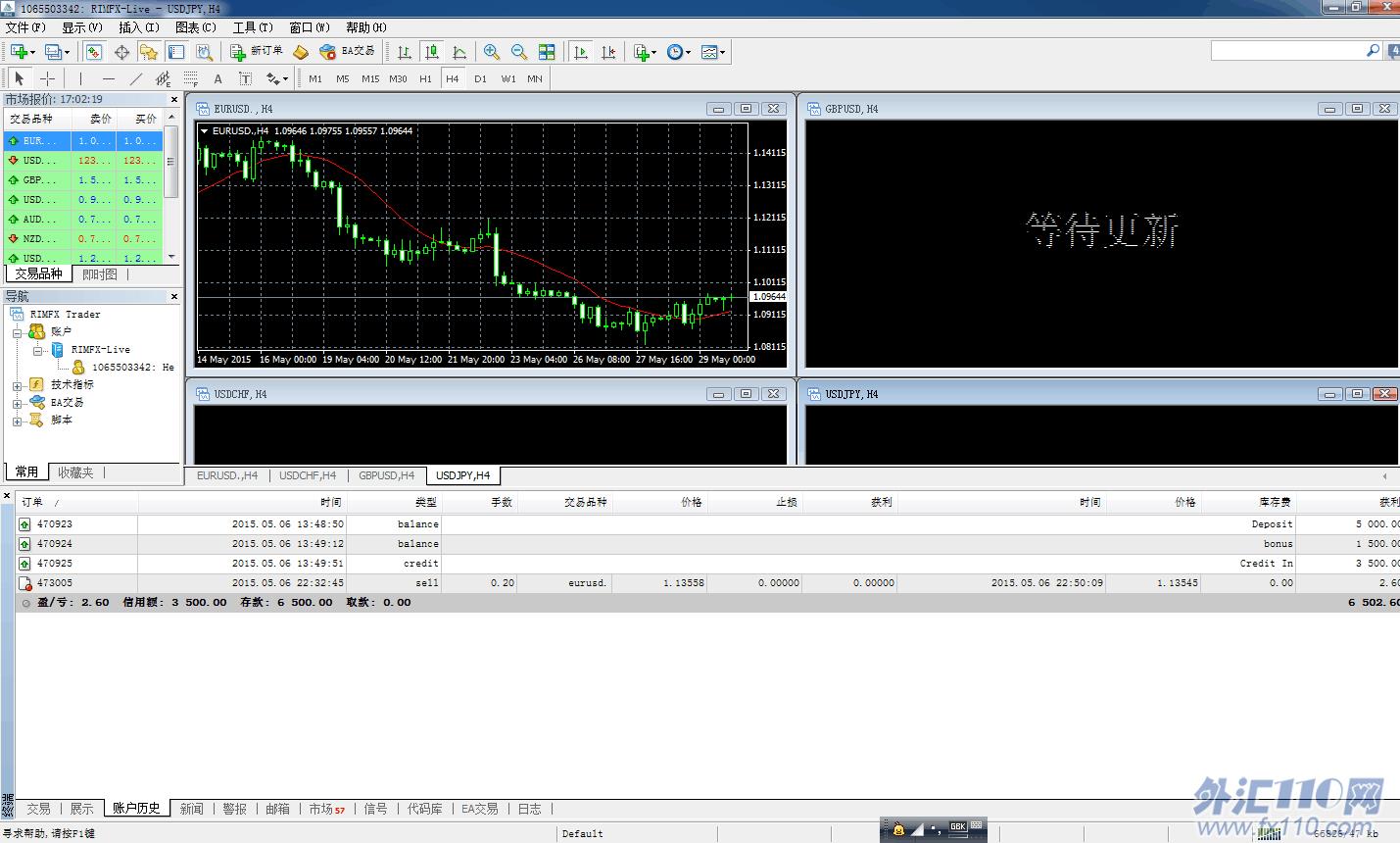Open the 工具(T) menu

253,27
